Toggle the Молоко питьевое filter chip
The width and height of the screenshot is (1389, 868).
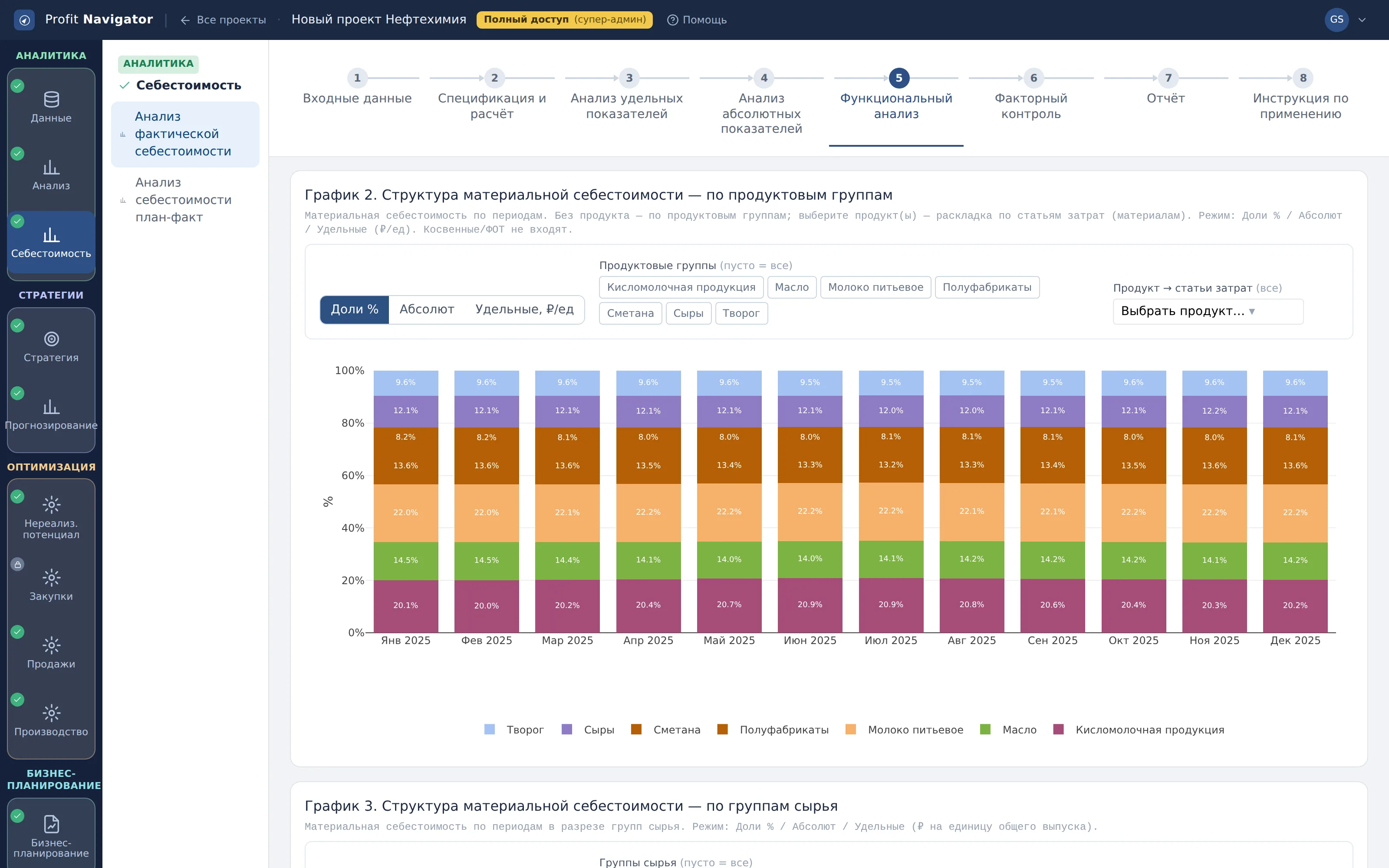tap(876, 287)
